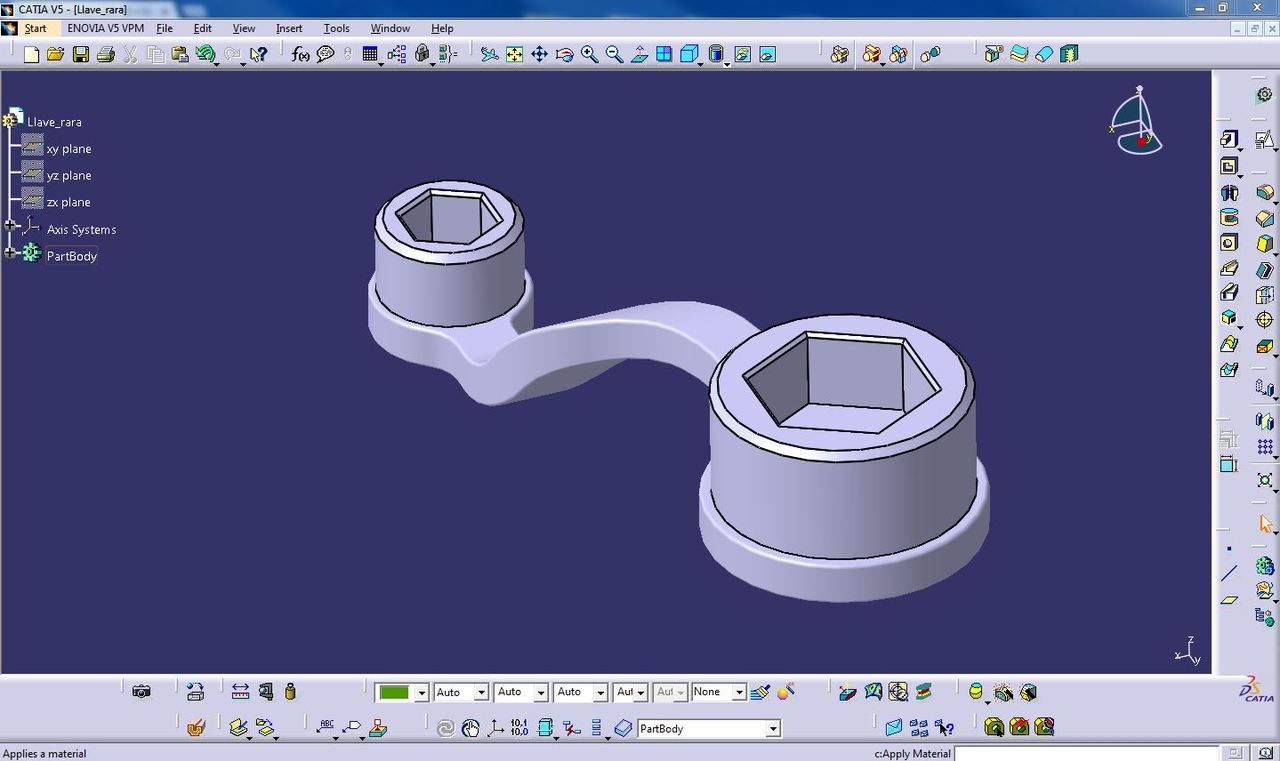Click the Zoom In magnifier icon
The height and width of the screenshot is (761, 1280).
coord(589,54)
